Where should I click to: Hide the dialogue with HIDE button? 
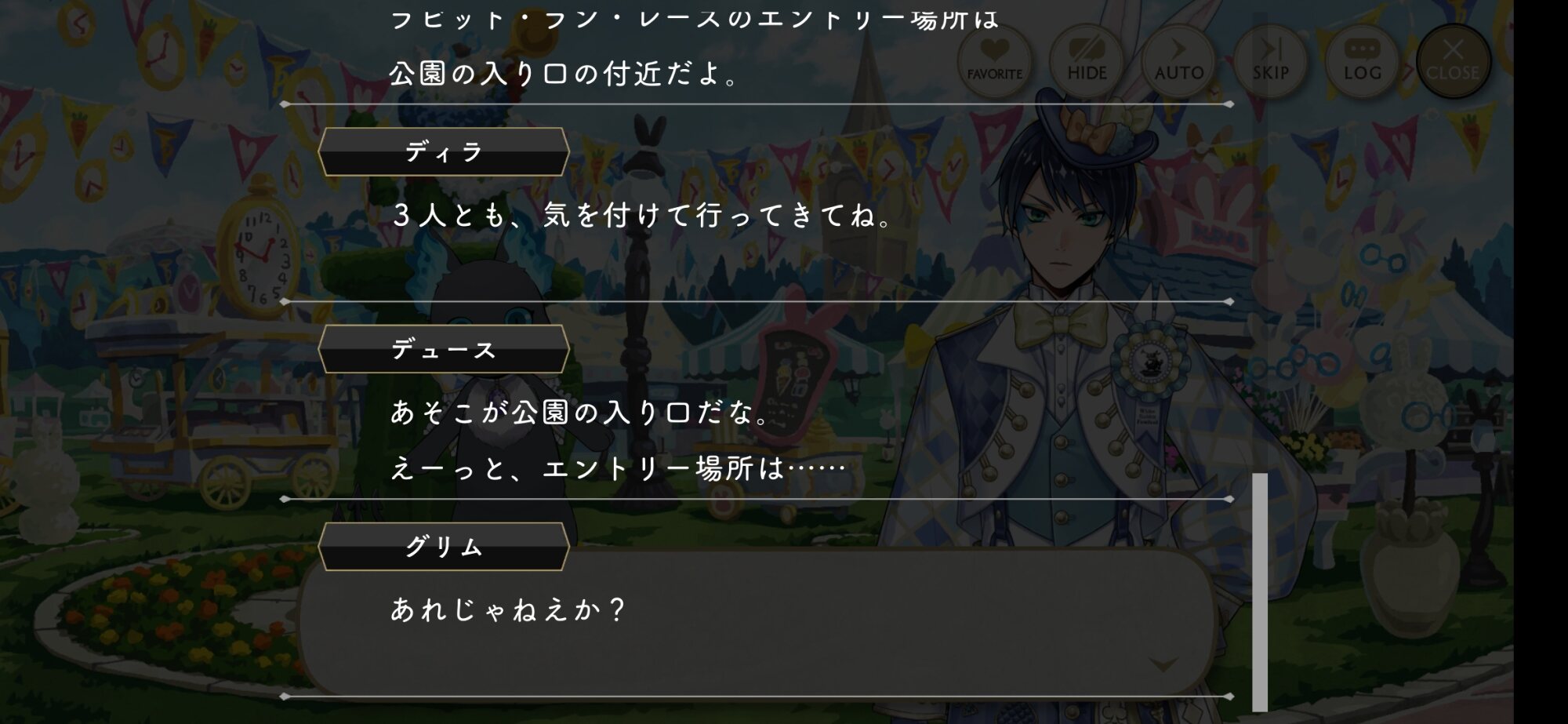(x=1087, y=60)
